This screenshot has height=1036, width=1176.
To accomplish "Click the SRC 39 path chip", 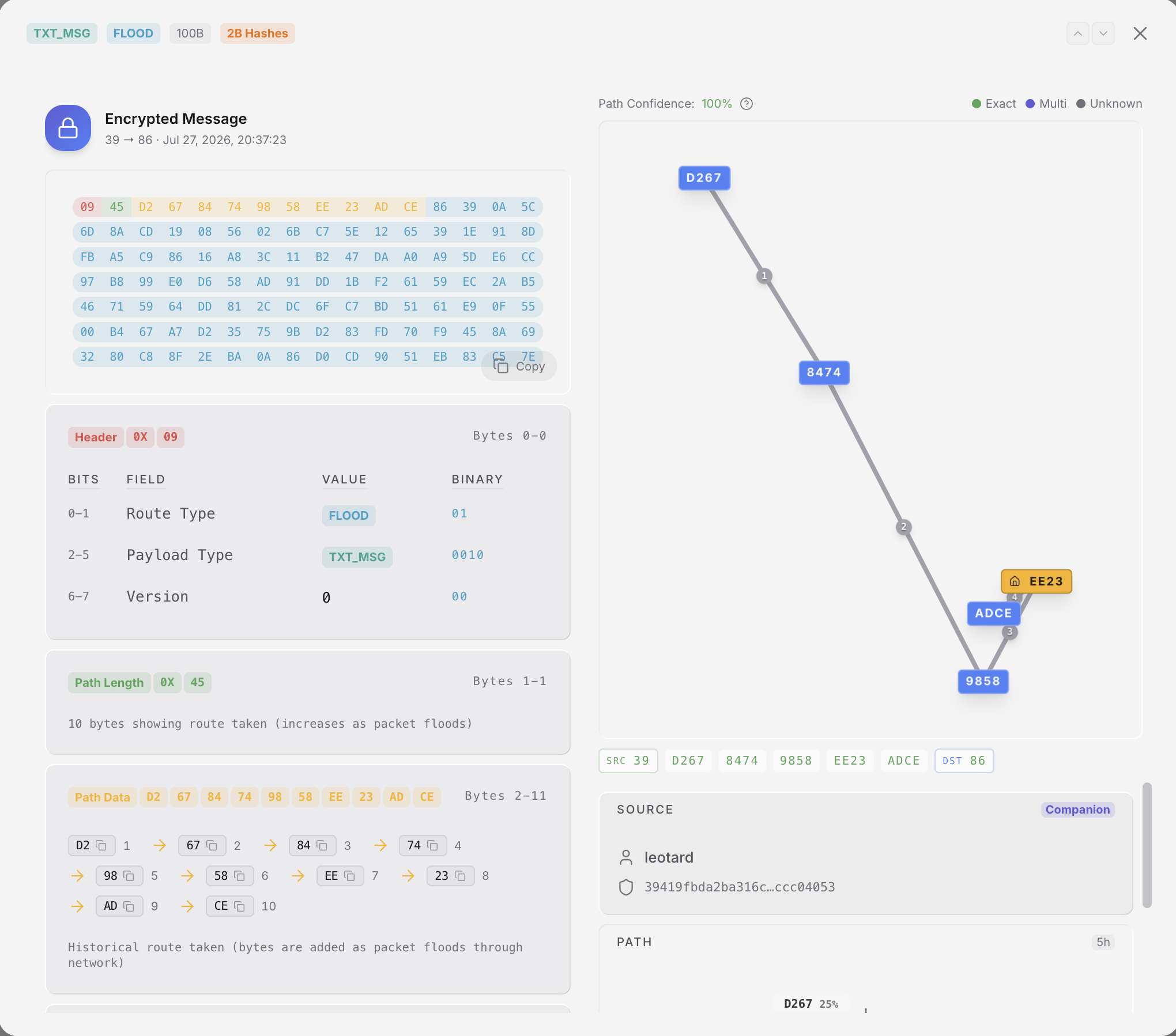I will (x=628, y=761).
